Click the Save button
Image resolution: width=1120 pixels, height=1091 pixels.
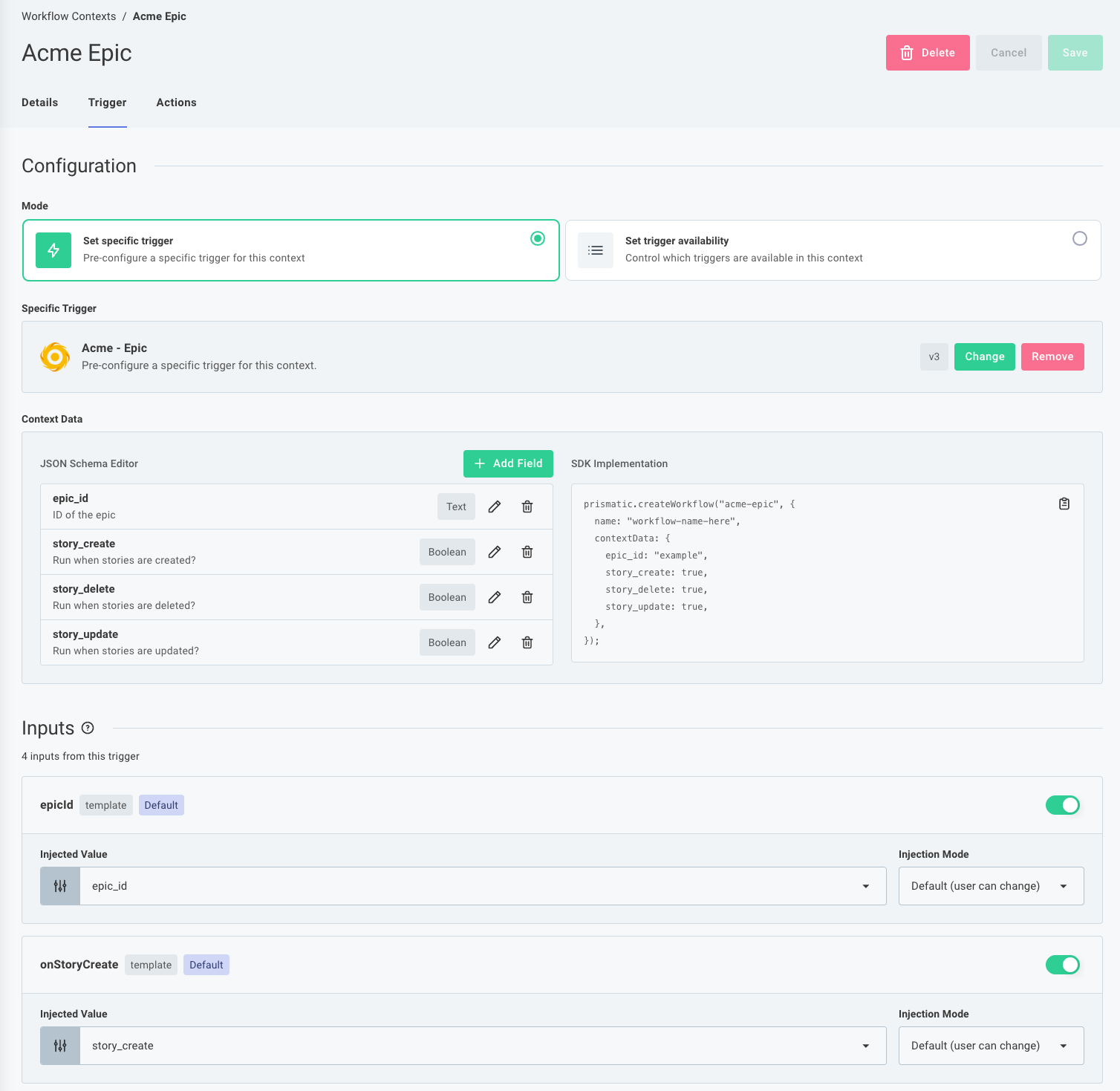tap(1075, 53)
